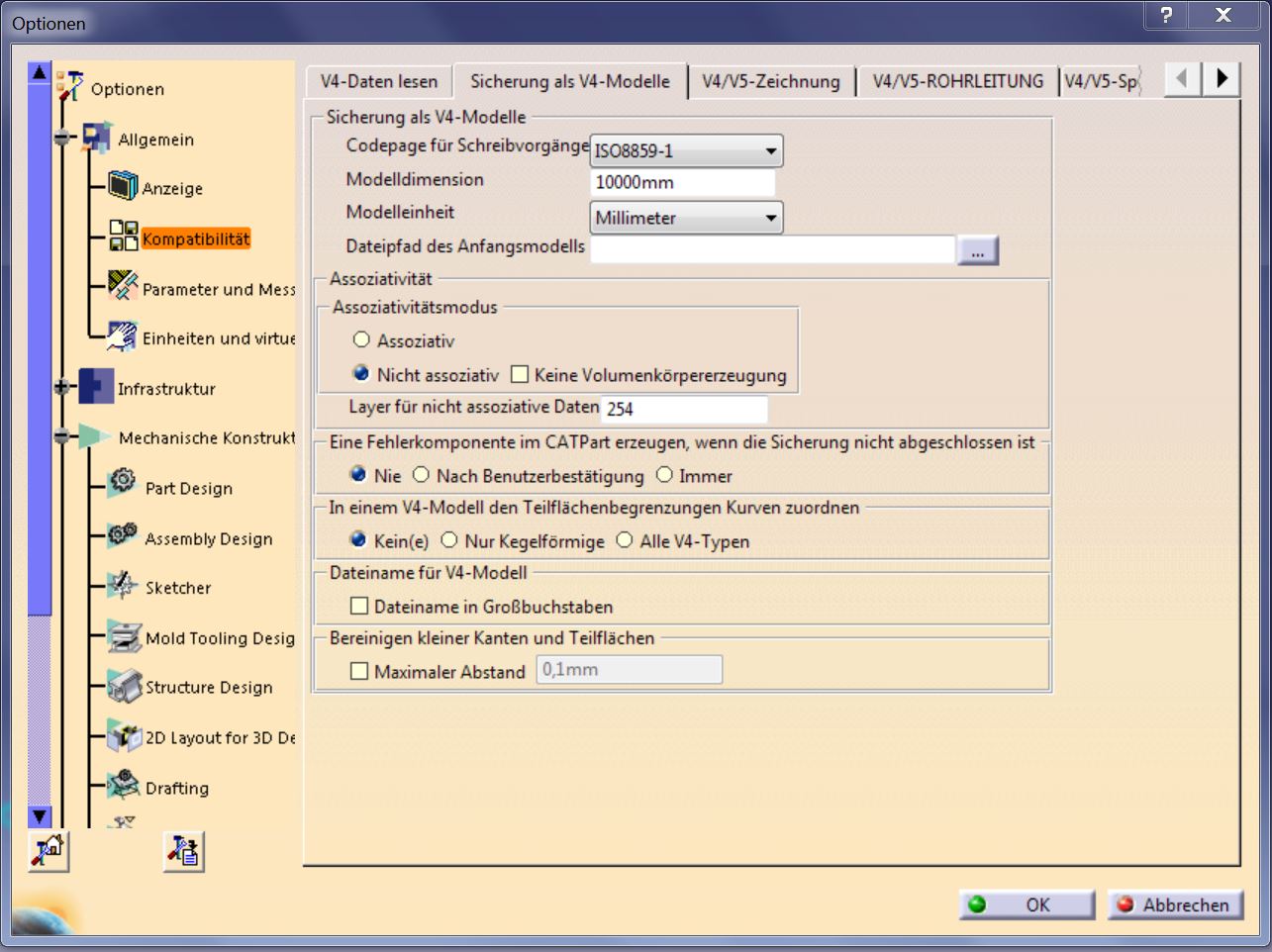
Task: Click the Abbrechen button
Action: [1175, 904]
